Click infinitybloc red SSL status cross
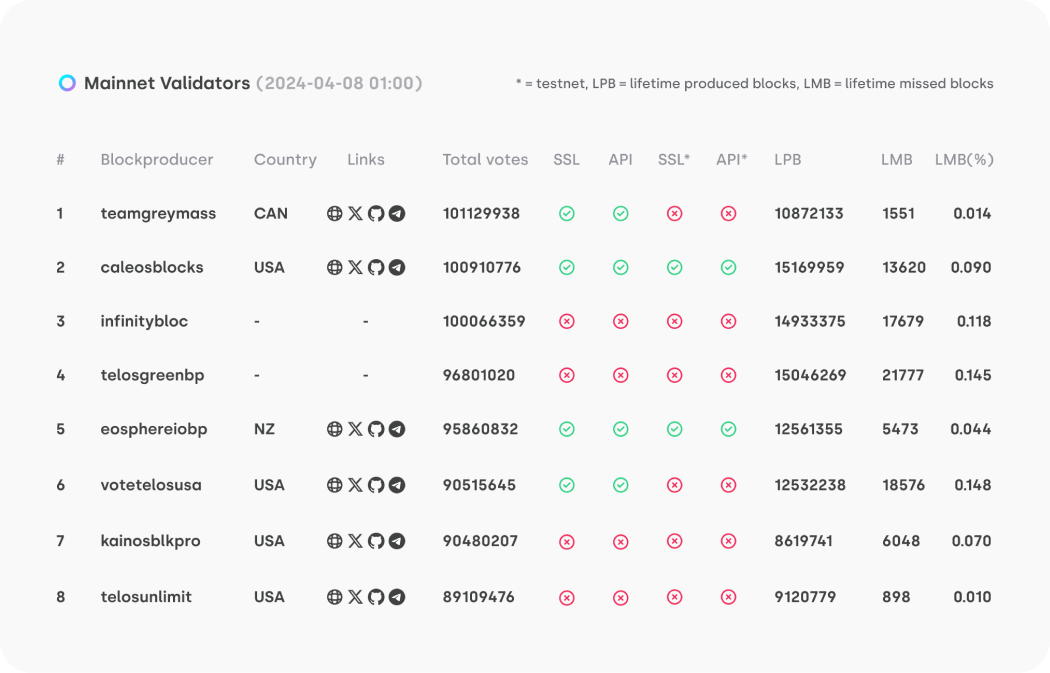Screen dimensions: 1050x673 point(567,321)
